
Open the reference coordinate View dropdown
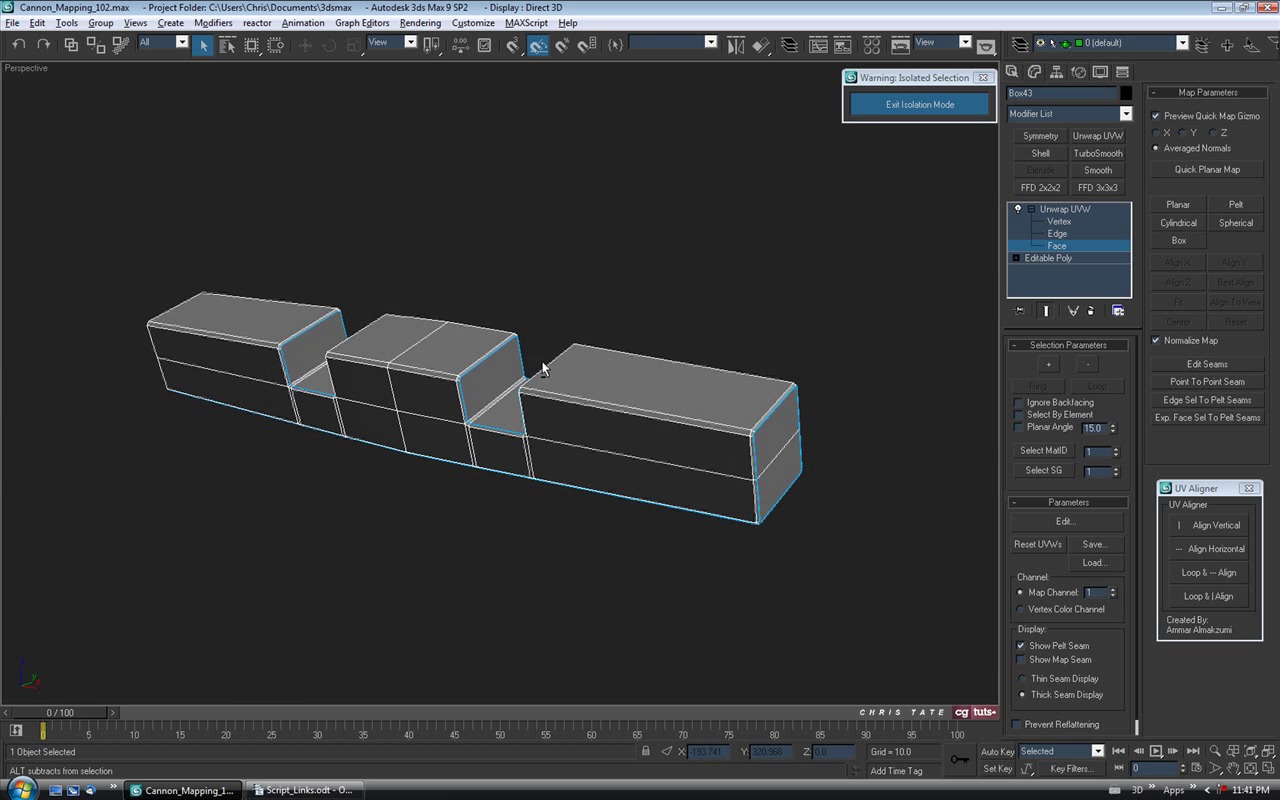pos(410,42)
